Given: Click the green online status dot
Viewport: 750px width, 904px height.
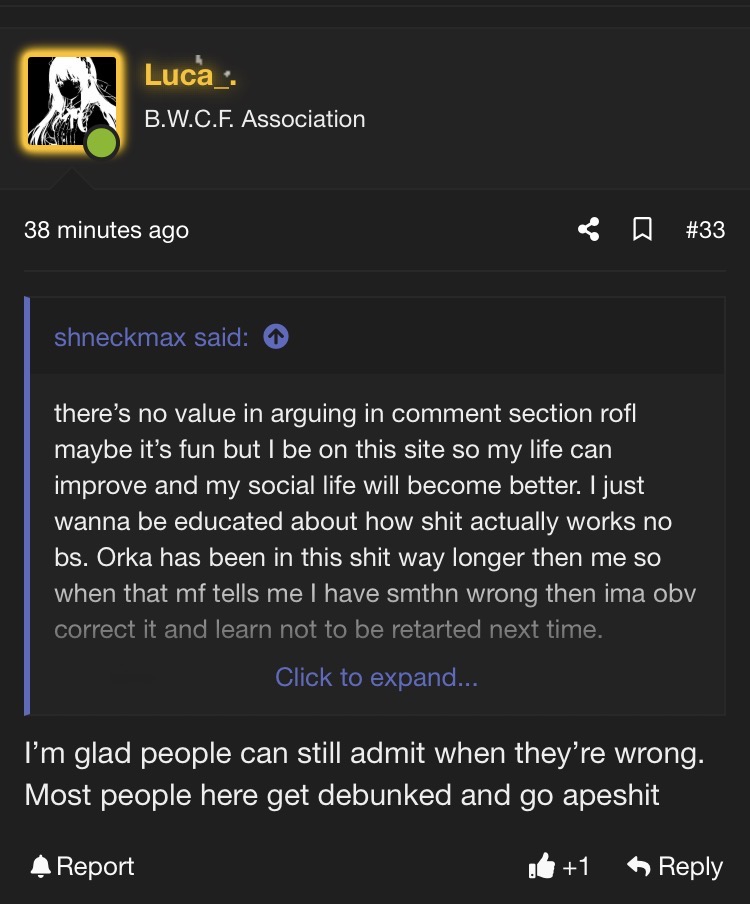Looking at the screenshot, I should click(100, 143).
